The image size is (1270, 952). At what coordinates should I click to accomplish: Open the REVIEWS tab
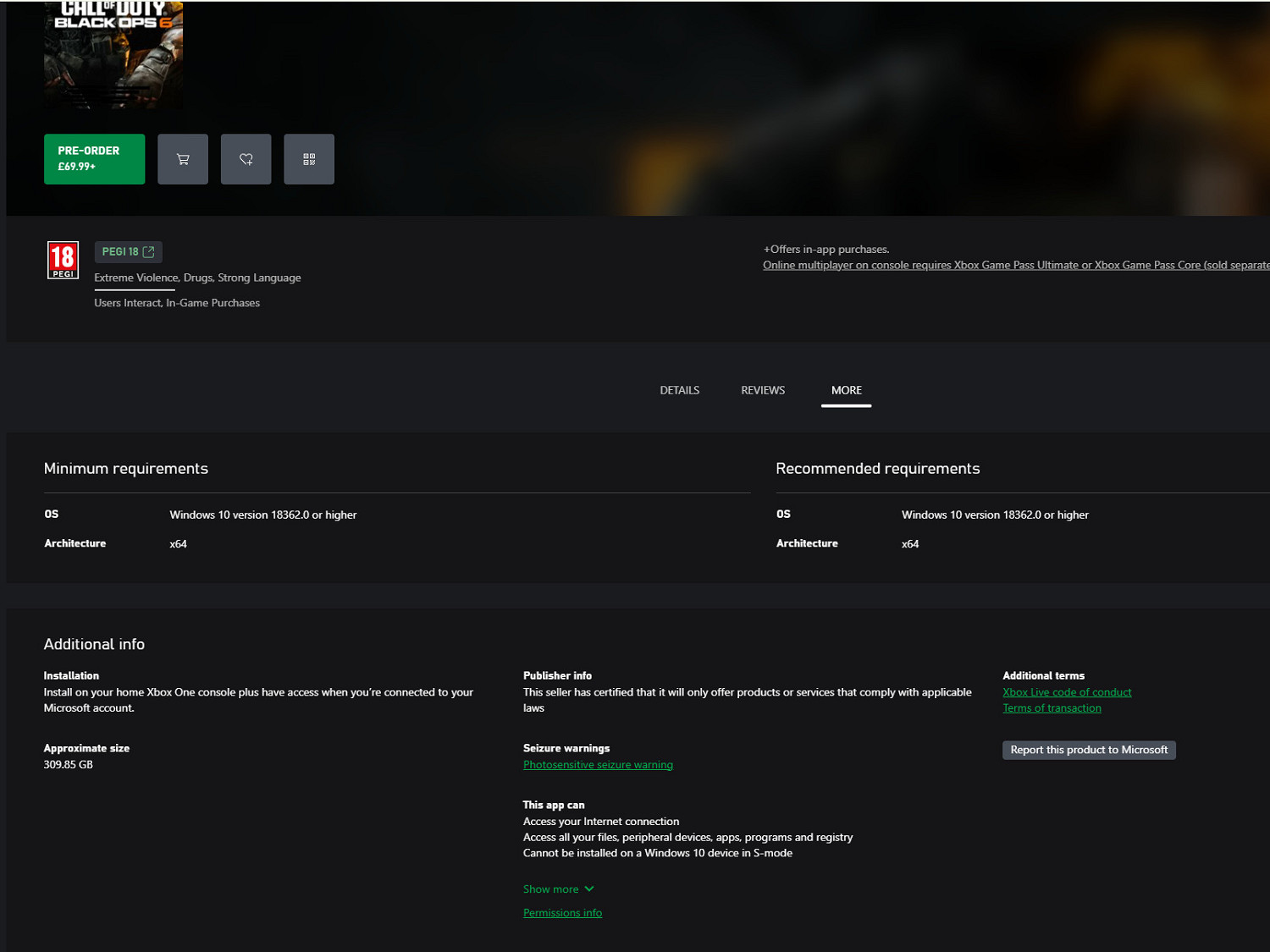pyautogui.click(x=763, y=390)
